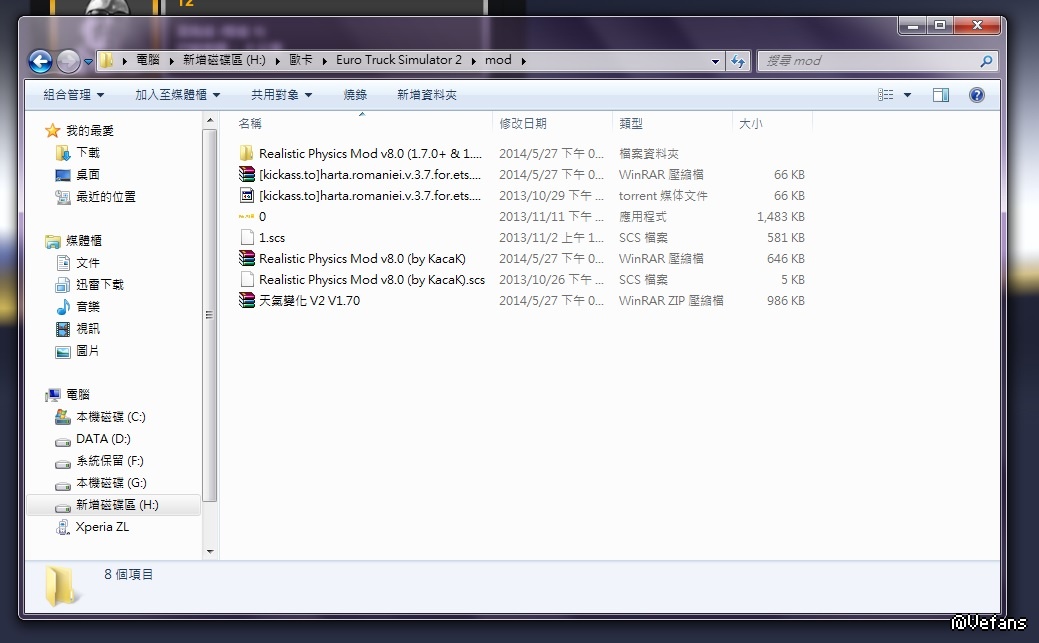Open the help question mark icon
The width and height of the screenshot is (1039, 643).
coord(977,95)
